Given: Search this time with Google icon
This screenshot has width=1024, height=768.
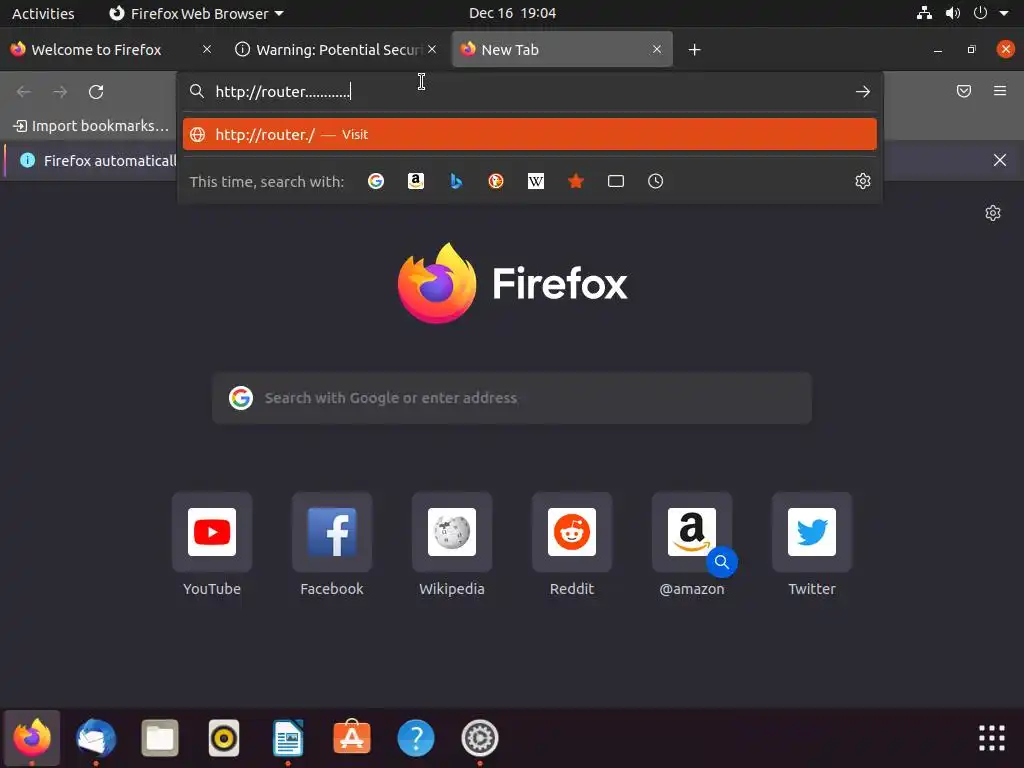Looking at the screenshot, I should point(376,181).
